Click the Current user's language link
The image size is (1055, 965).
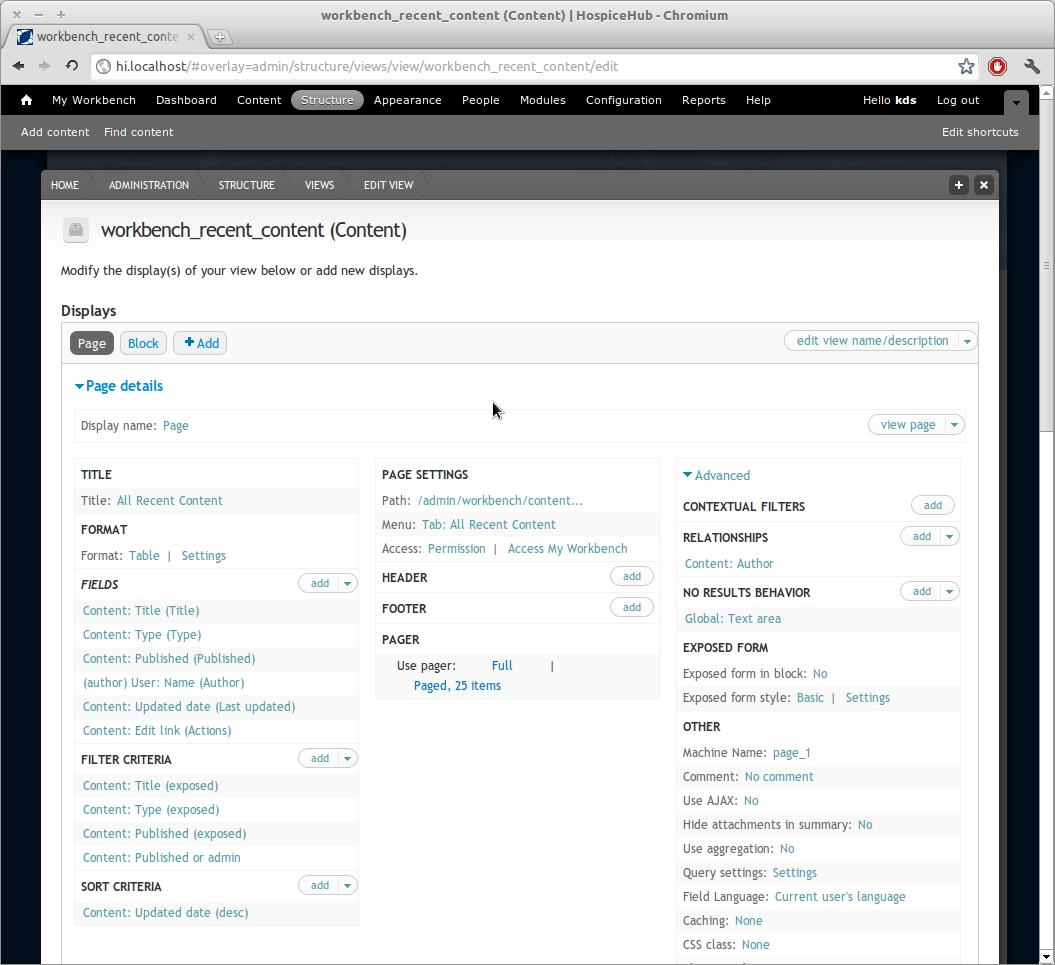coord(840,897)
